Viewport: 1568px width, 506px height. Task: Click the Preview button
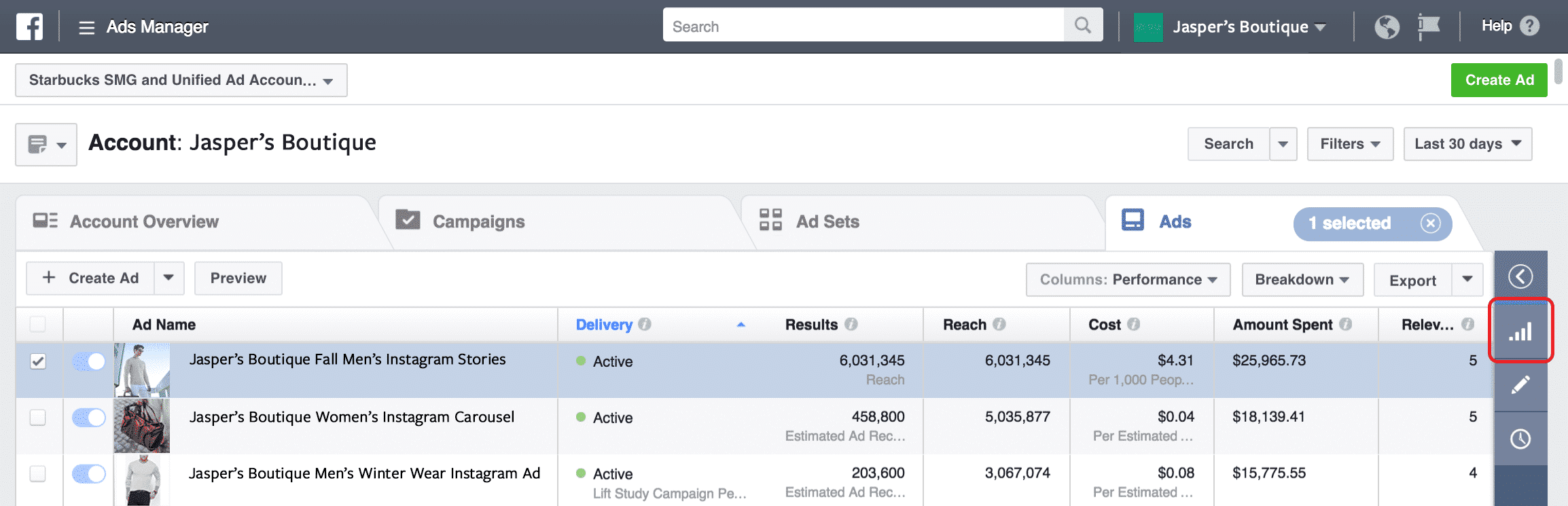(238, 278)
